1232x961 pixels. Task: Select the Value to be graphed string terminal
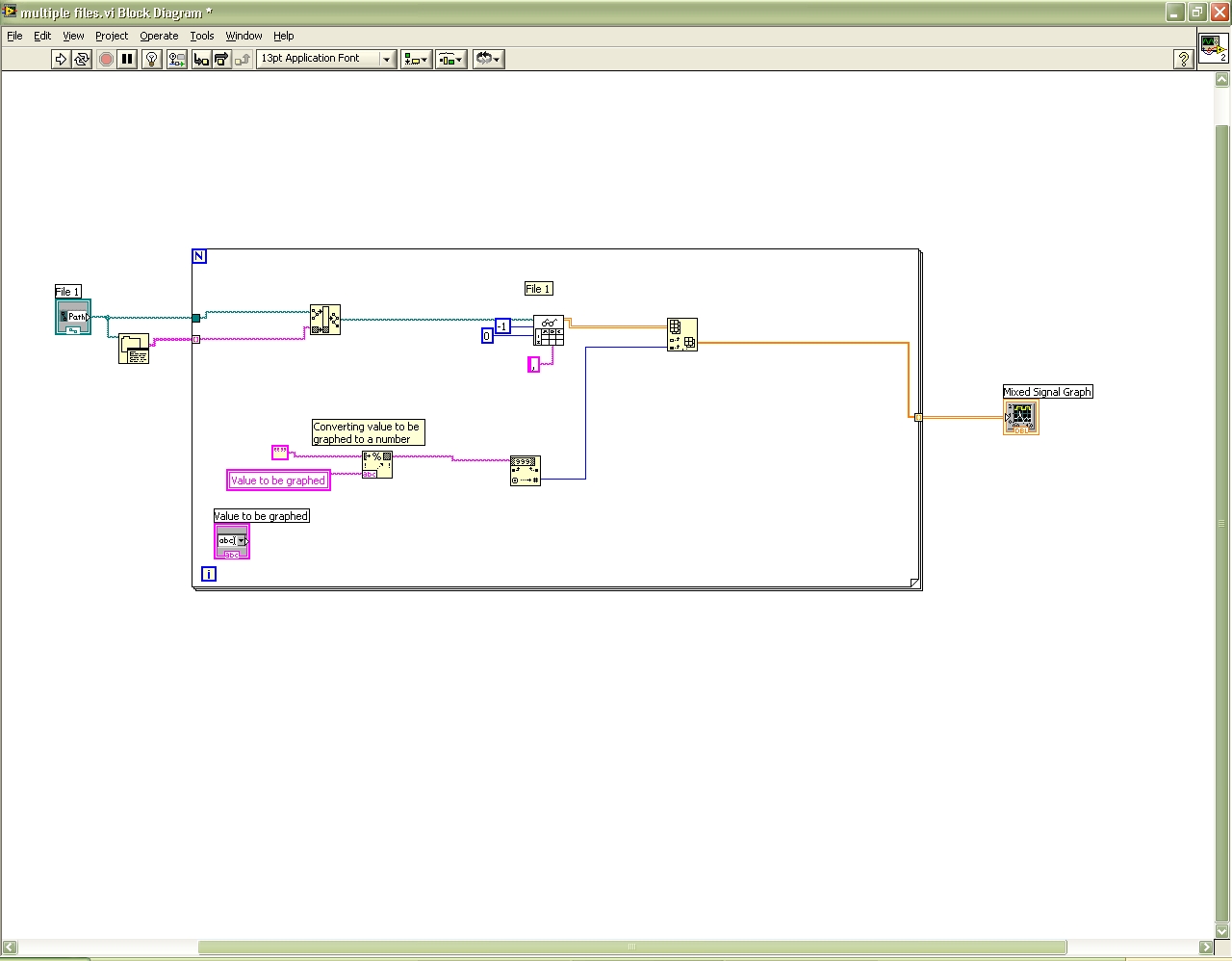click(232, 541)
